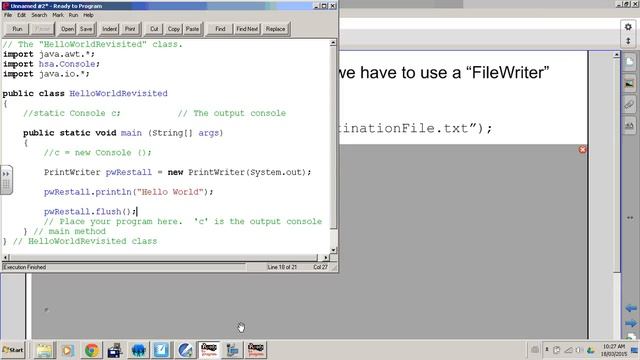Click the "import java.io.*;" line
The height and width of the screenshot is (360, 640).
coord(46,74)
